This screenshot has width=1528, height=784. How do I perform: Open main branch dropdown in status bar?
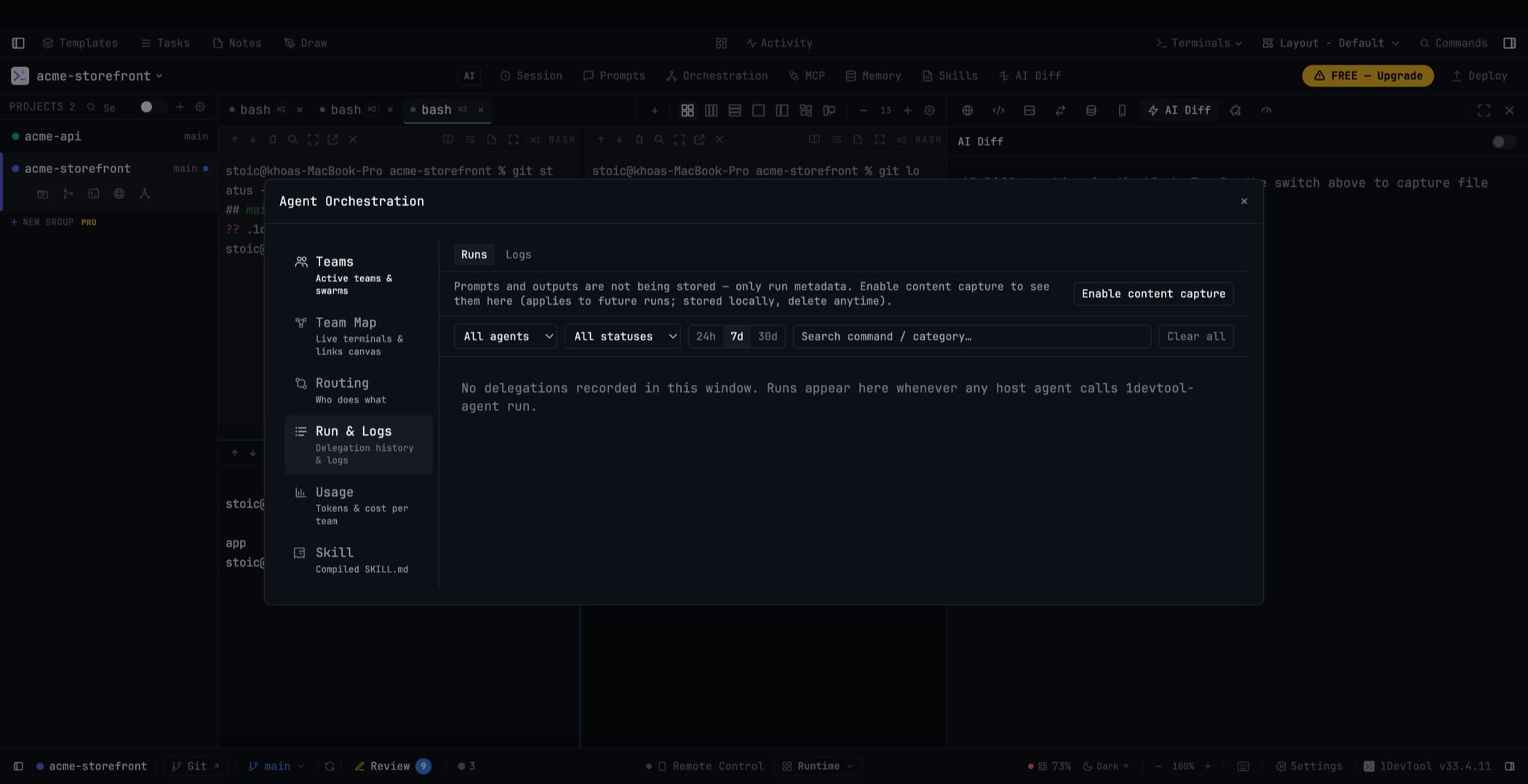276,766
